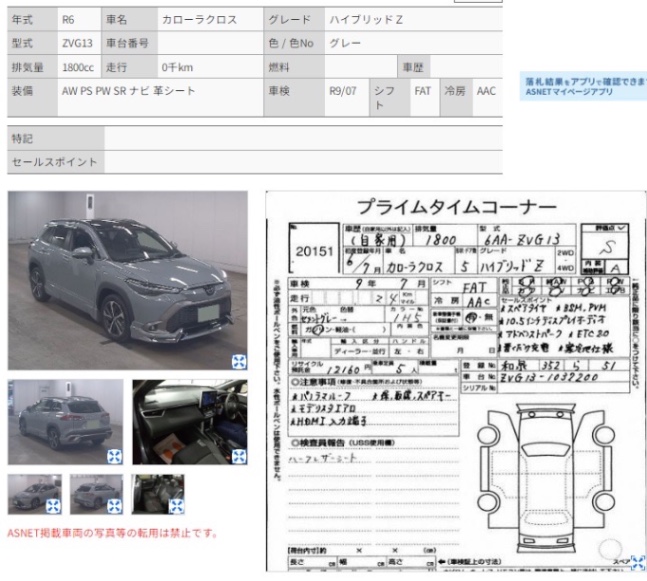Viewport: 647px width, 581px height.
Task: Select the R6 model year cell
Action: pos(79,19)
